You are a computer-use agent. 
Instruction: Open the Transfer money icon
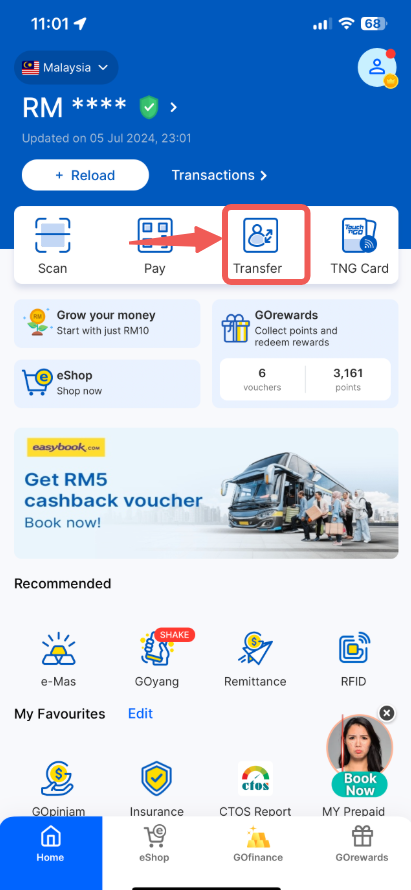pos(261,235)
